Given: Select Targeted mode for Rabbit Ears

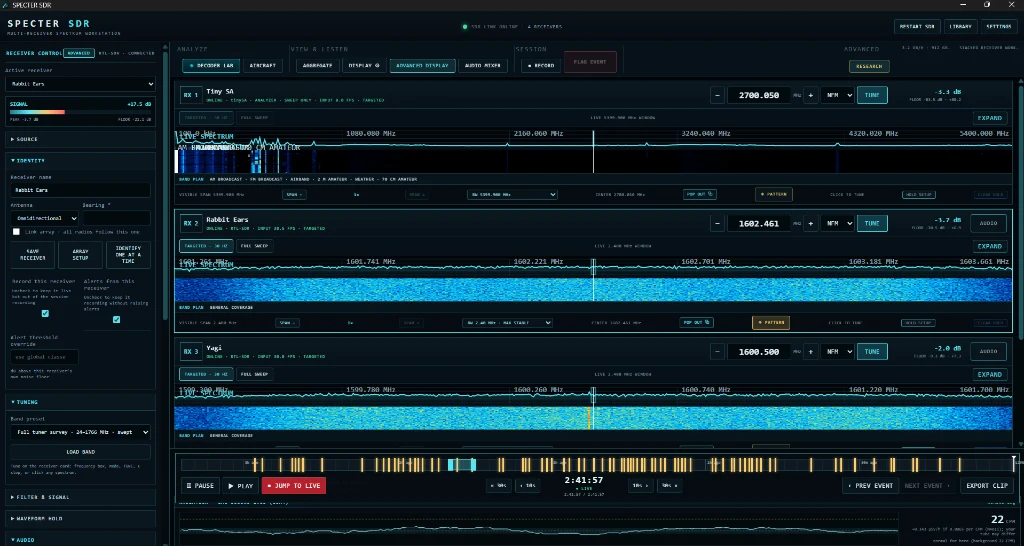Looking at the screenshot, I should click(x=206, y=246).
